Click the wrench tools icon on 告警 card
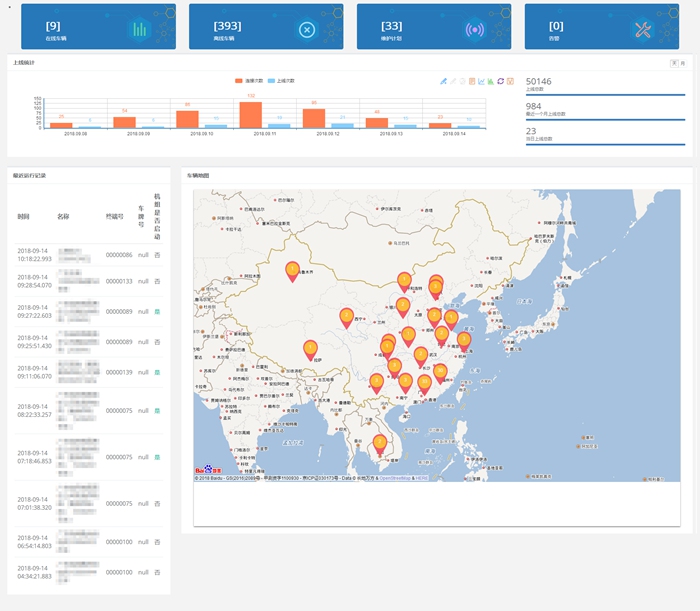The height and width of the screenshot is (611, 700). click(x=642, y=29)
